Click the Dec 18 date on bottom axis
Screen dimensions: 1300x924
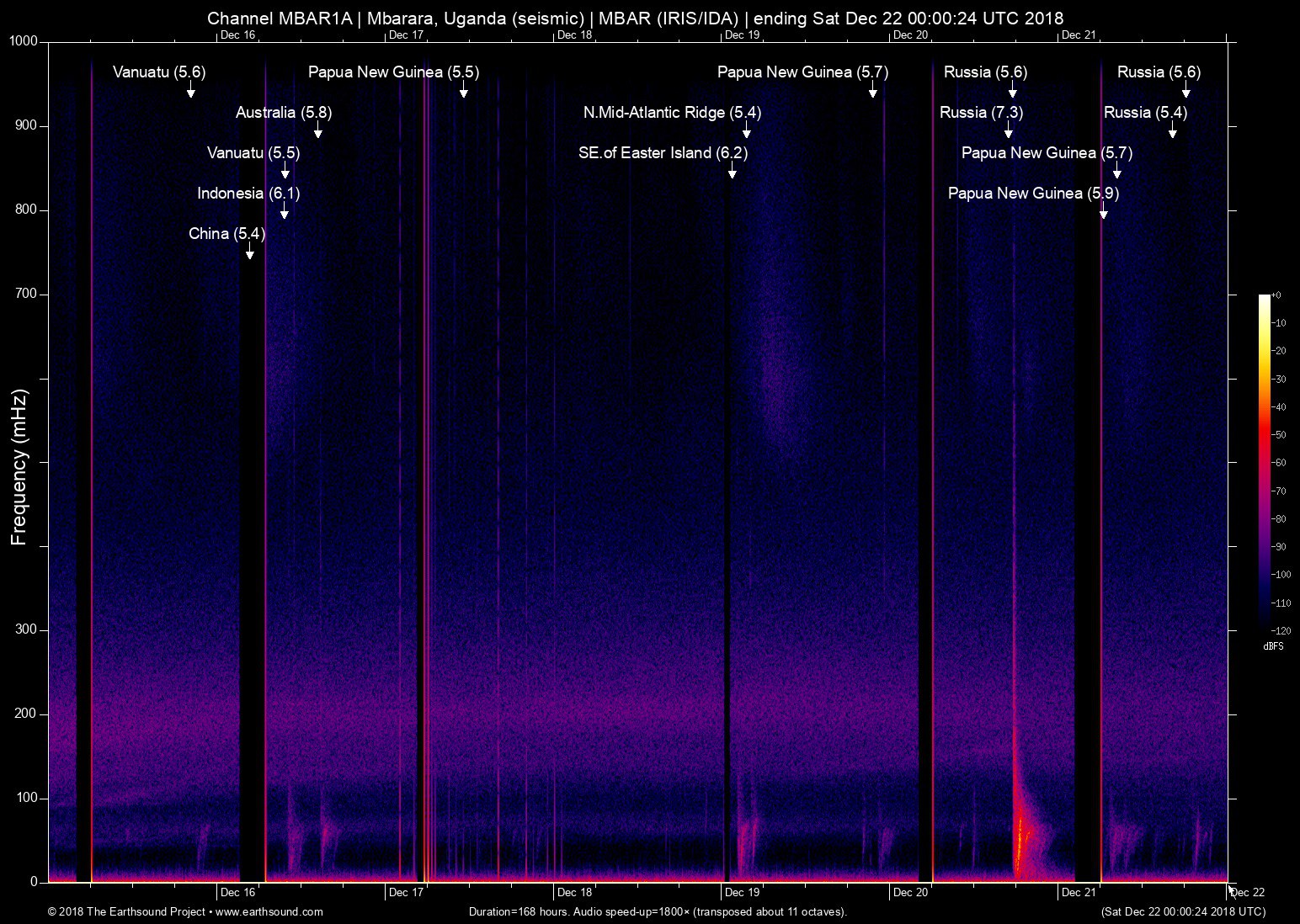tap(574, 892)
